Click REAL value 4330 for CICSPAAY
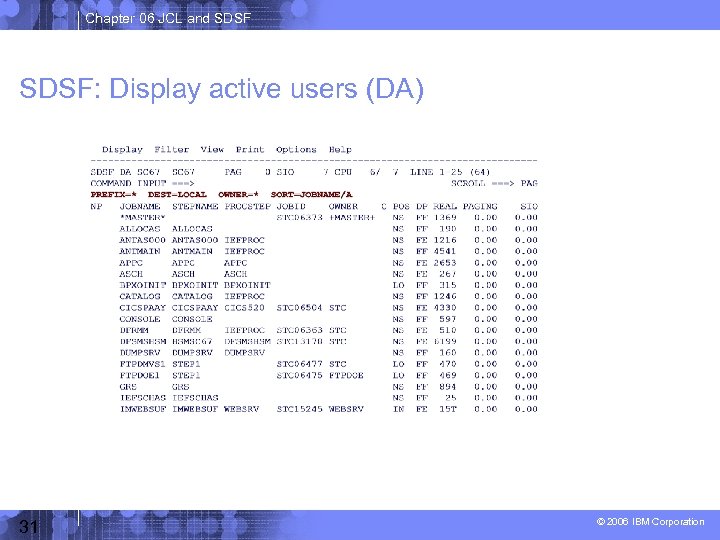This screenshot has width=720, height=540. [445, 308]
